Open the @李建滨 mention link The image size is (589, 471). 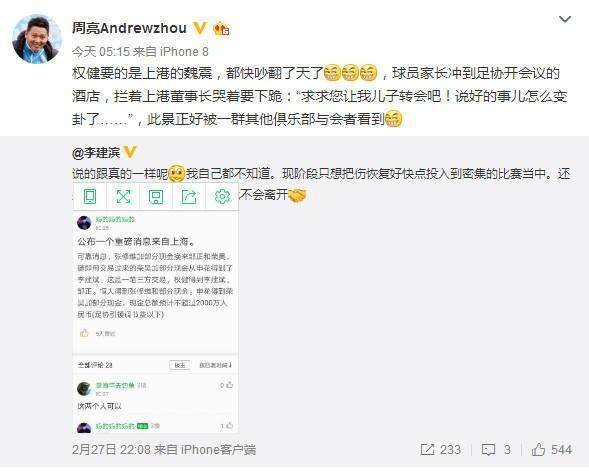coord(96,152)
